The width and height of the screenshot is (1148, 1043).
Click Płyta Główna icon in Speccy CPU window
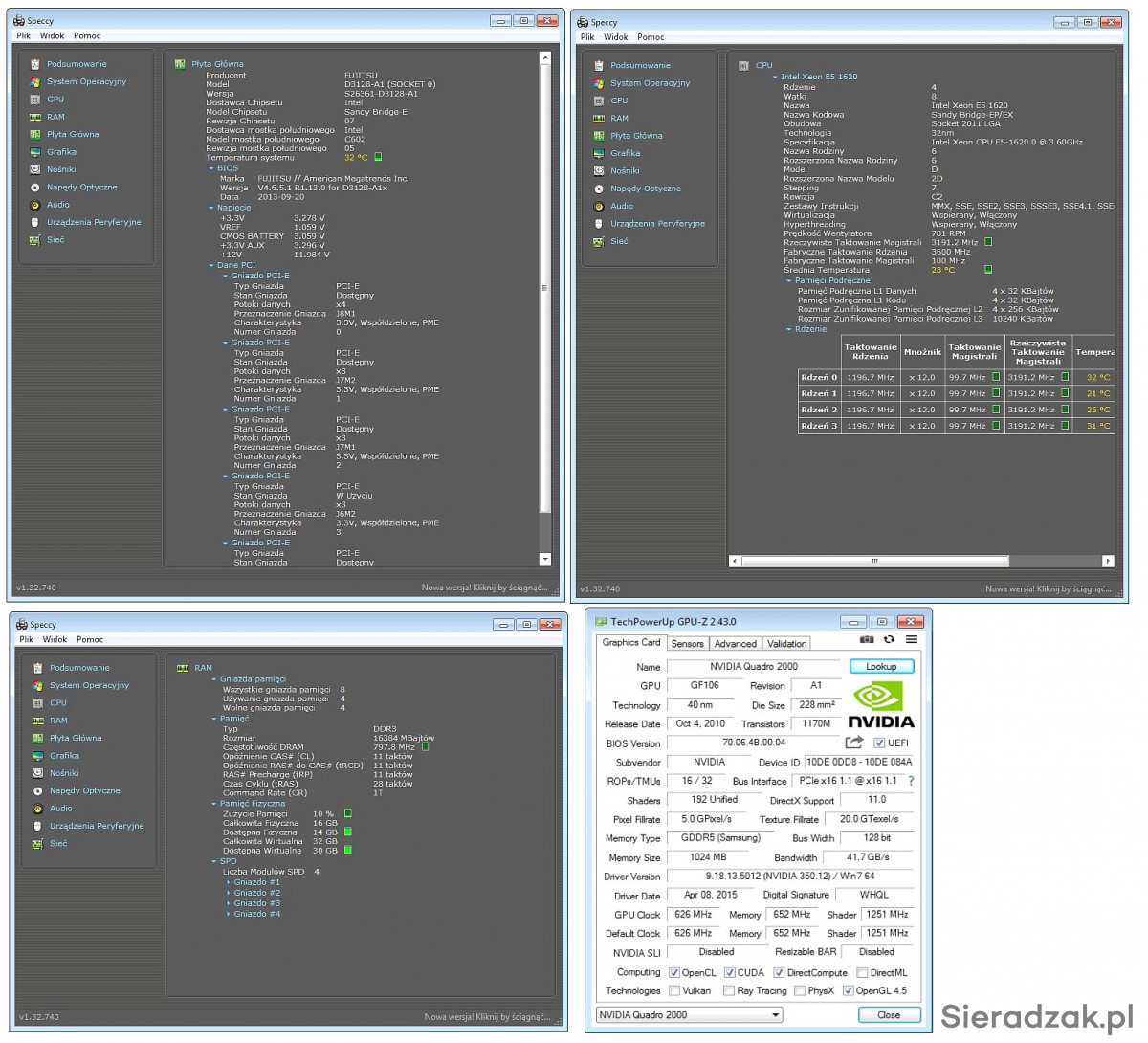coord(599,136)
